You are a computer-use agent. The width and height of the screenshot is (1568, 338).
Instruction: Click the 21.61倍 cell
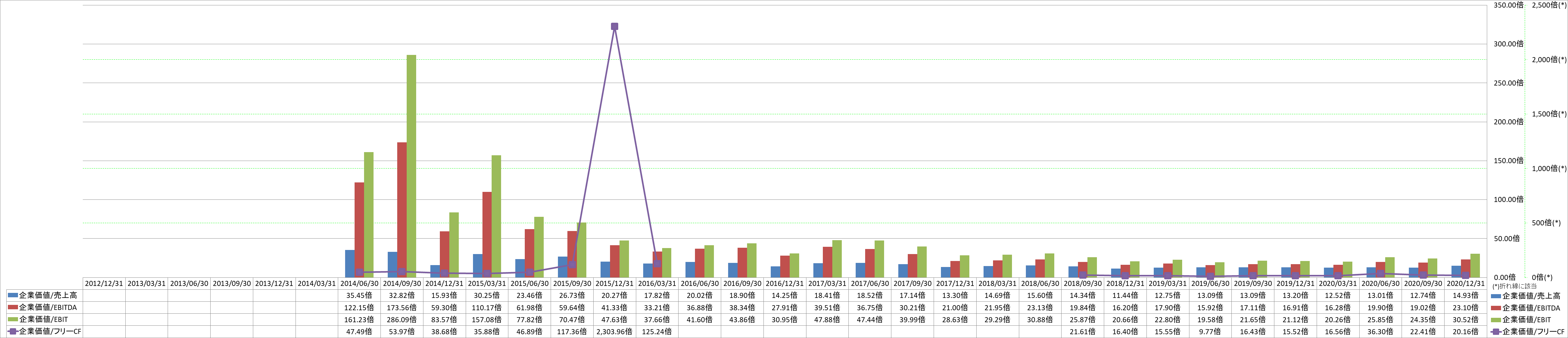[1082, 332]
